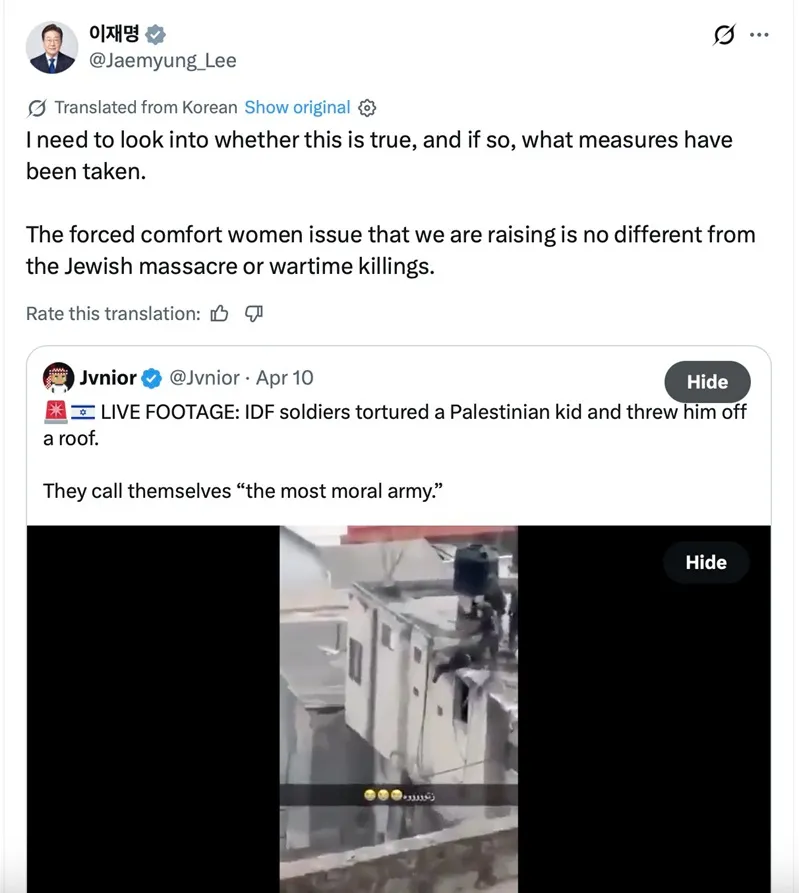Rate translation with thumbs down

click(253, 314)
